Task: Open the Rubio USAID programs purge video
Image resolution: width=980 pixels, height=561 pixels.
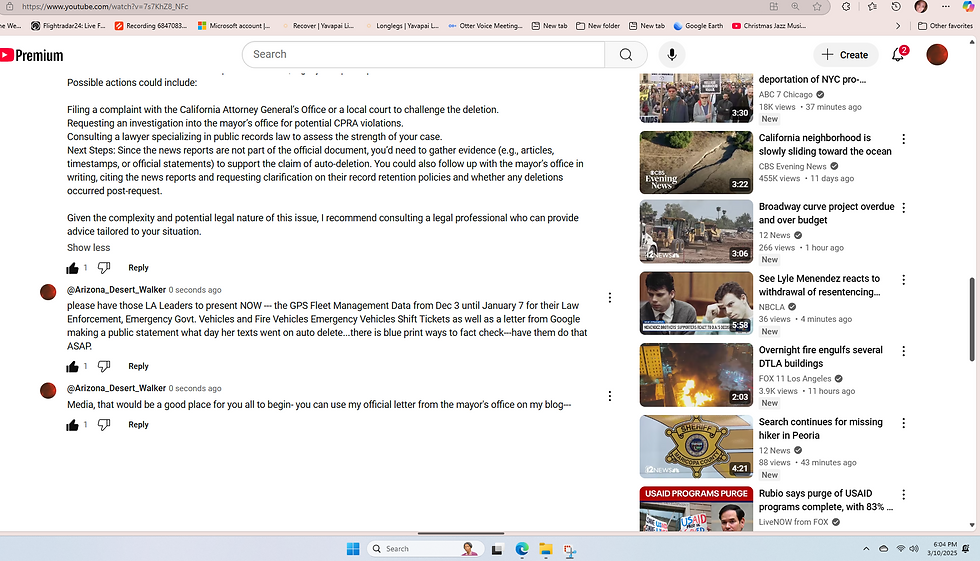Action: tap(826, 500)
